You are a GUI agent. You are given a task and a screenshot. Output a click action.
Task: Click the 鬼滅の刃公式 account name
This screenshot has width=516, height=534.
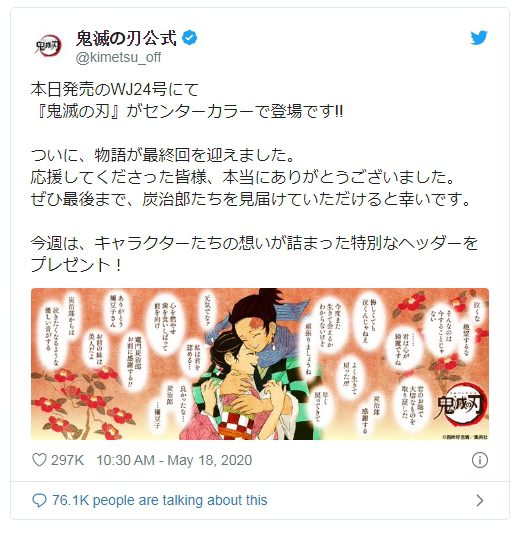click(x=126, y=38)
